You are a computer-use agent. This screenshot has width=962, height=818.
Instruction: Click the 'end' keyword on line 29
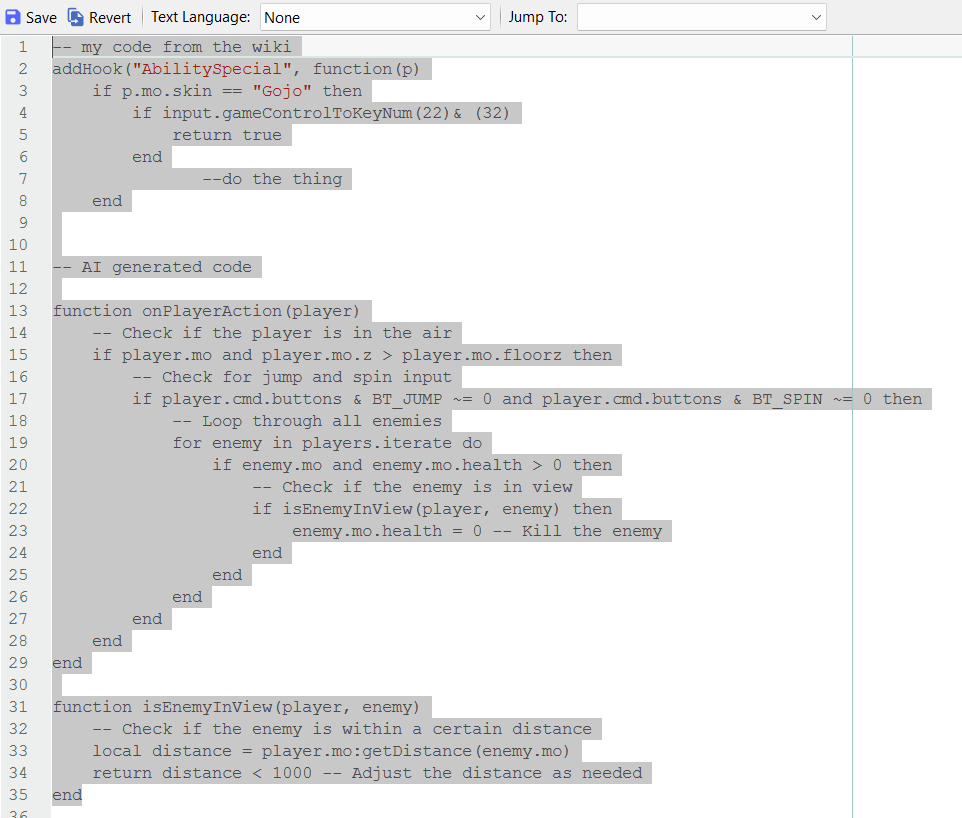click(67, 663)
